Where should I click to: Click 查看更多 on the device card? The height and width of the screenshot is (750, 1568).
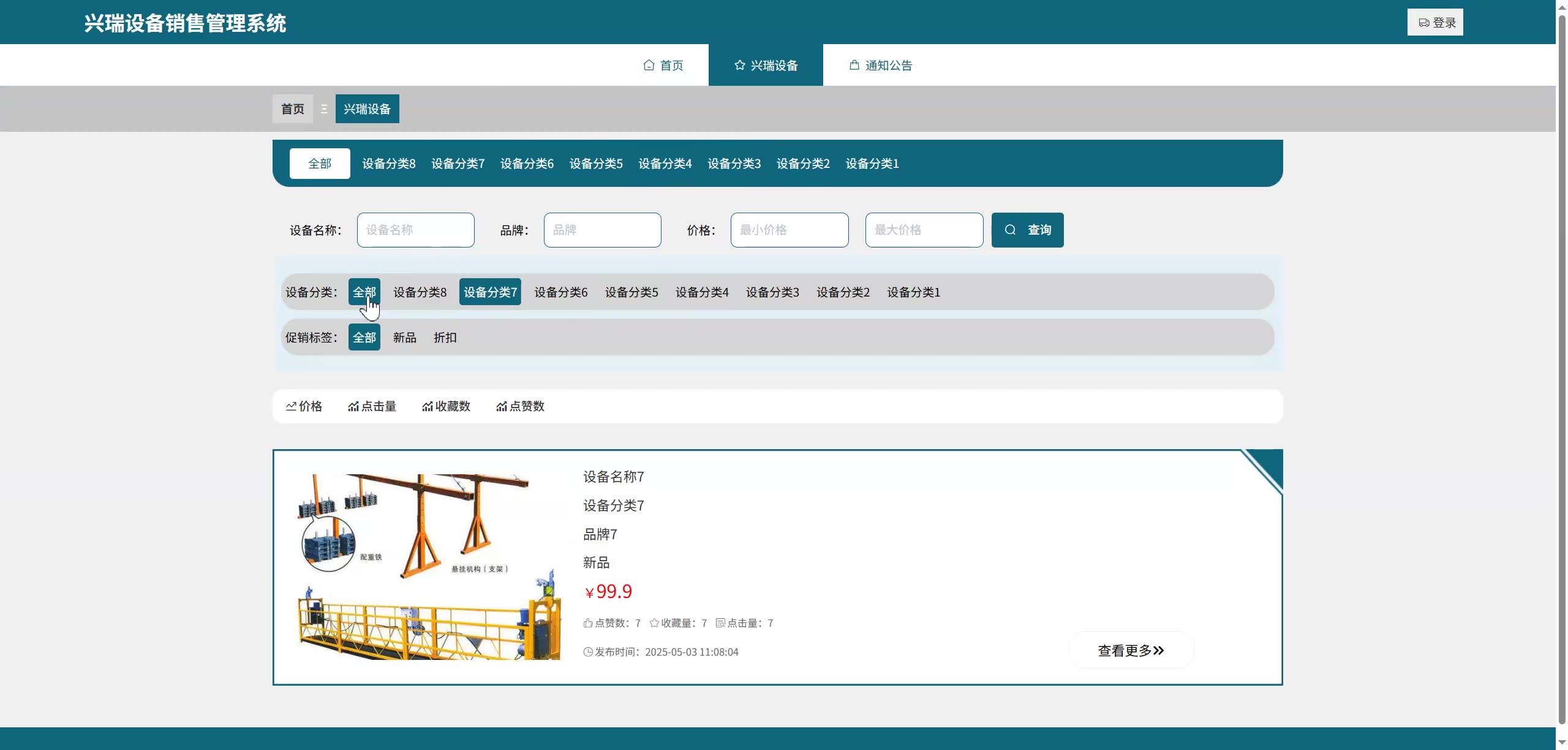(1131, 651)
